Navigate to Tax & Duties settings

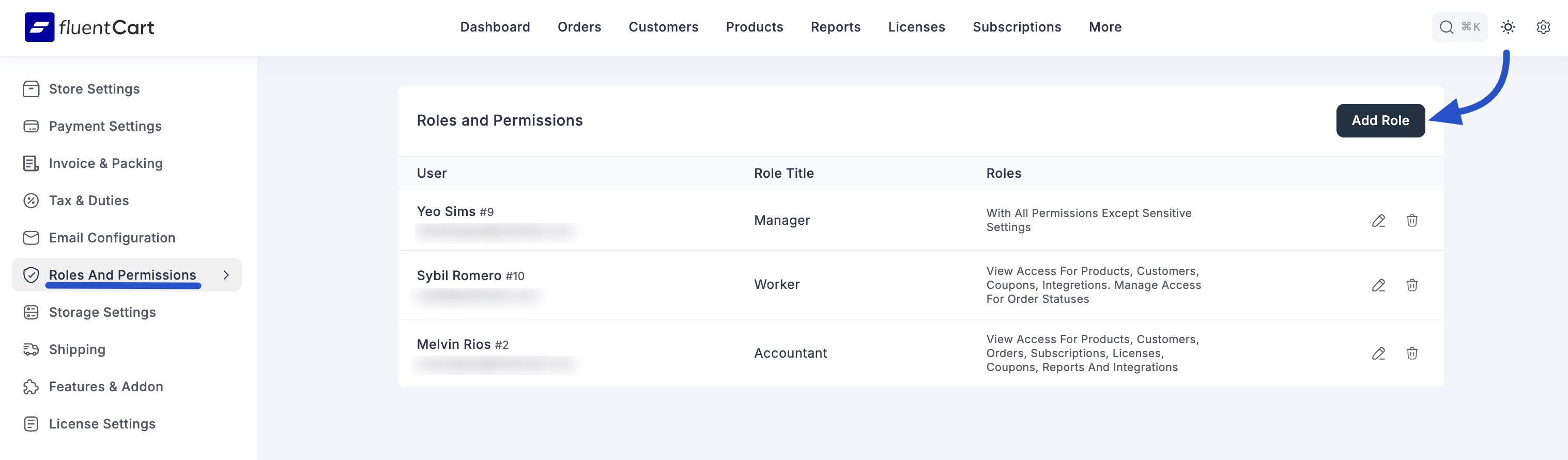click(88, 200)
